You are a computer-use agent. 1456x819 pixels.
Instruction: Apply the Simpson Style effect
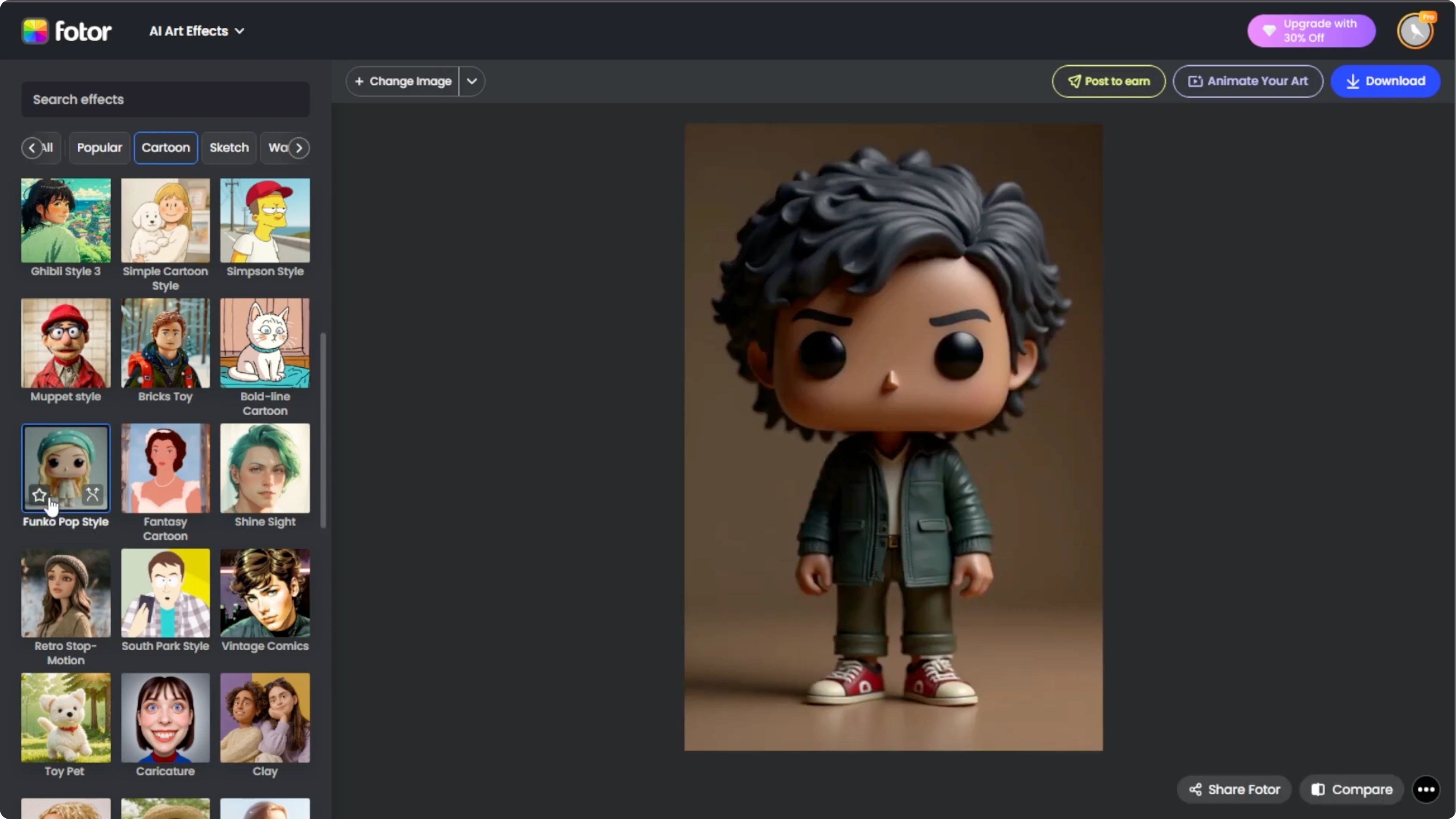pos(265,220)
